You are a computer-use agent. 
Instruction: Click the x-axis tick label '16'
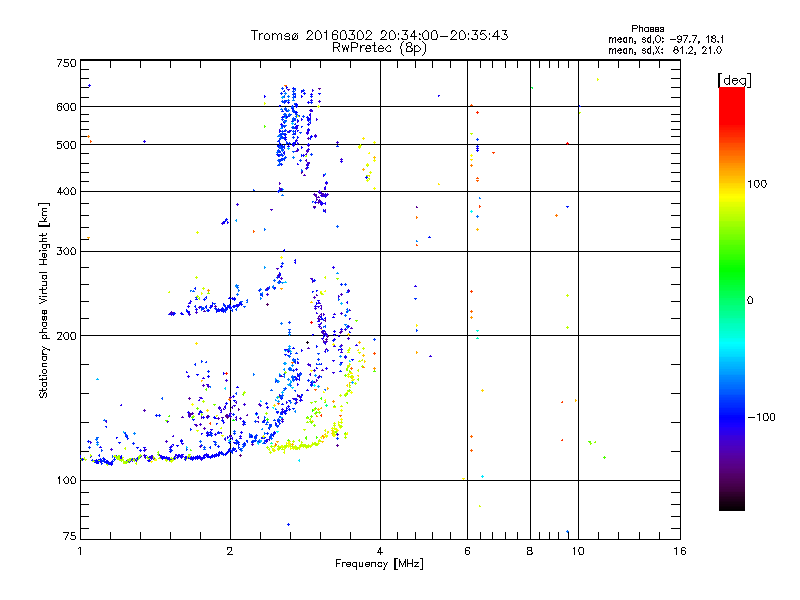click(680, 551)
